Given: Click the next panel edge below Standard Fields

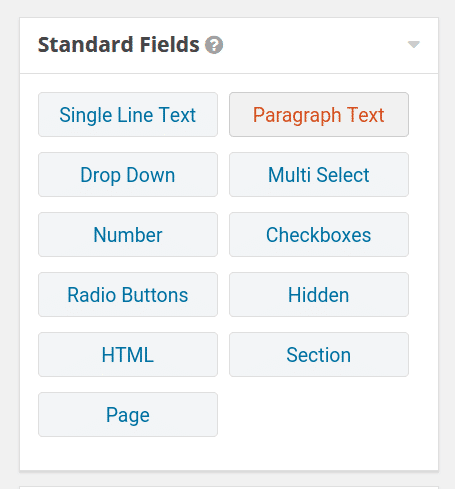Looking at the screenshot, I should pyautogui.click(x=229, y=487).
